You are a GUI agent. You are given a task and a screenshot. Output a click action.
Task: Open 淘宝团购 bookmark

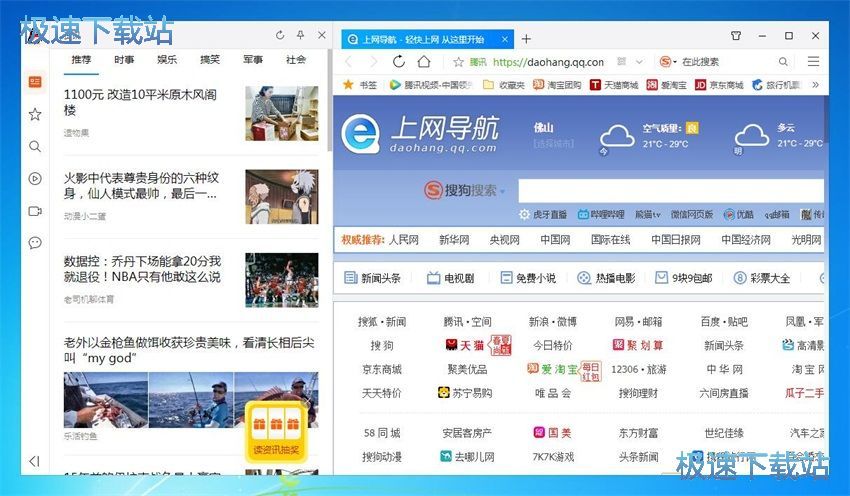pyautogui.click(x=557, y=85)
